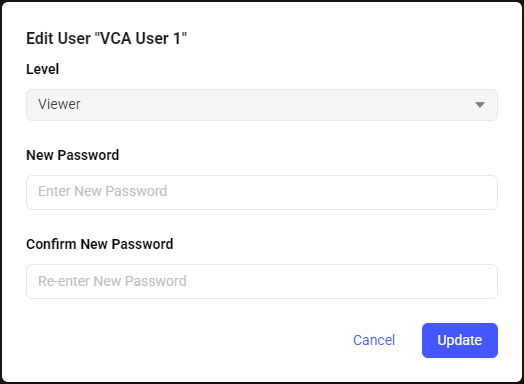Focus the Enter New Password field
The height and width of the screenshot is (384, 524).
coord(262,193)
